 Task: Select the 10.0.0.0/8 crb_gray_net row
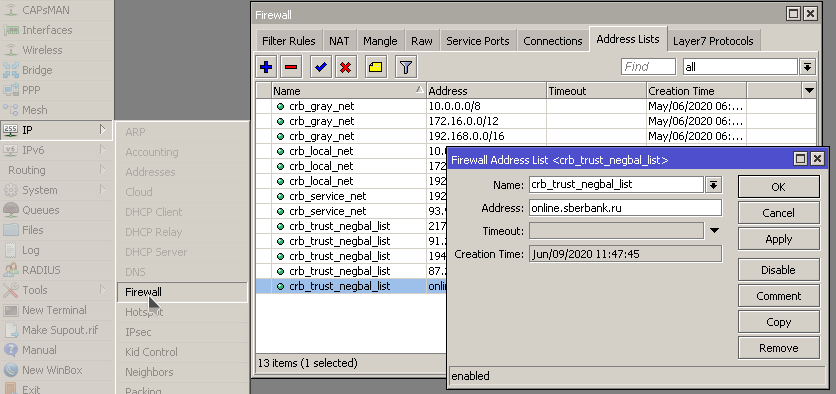coord(535,106)
